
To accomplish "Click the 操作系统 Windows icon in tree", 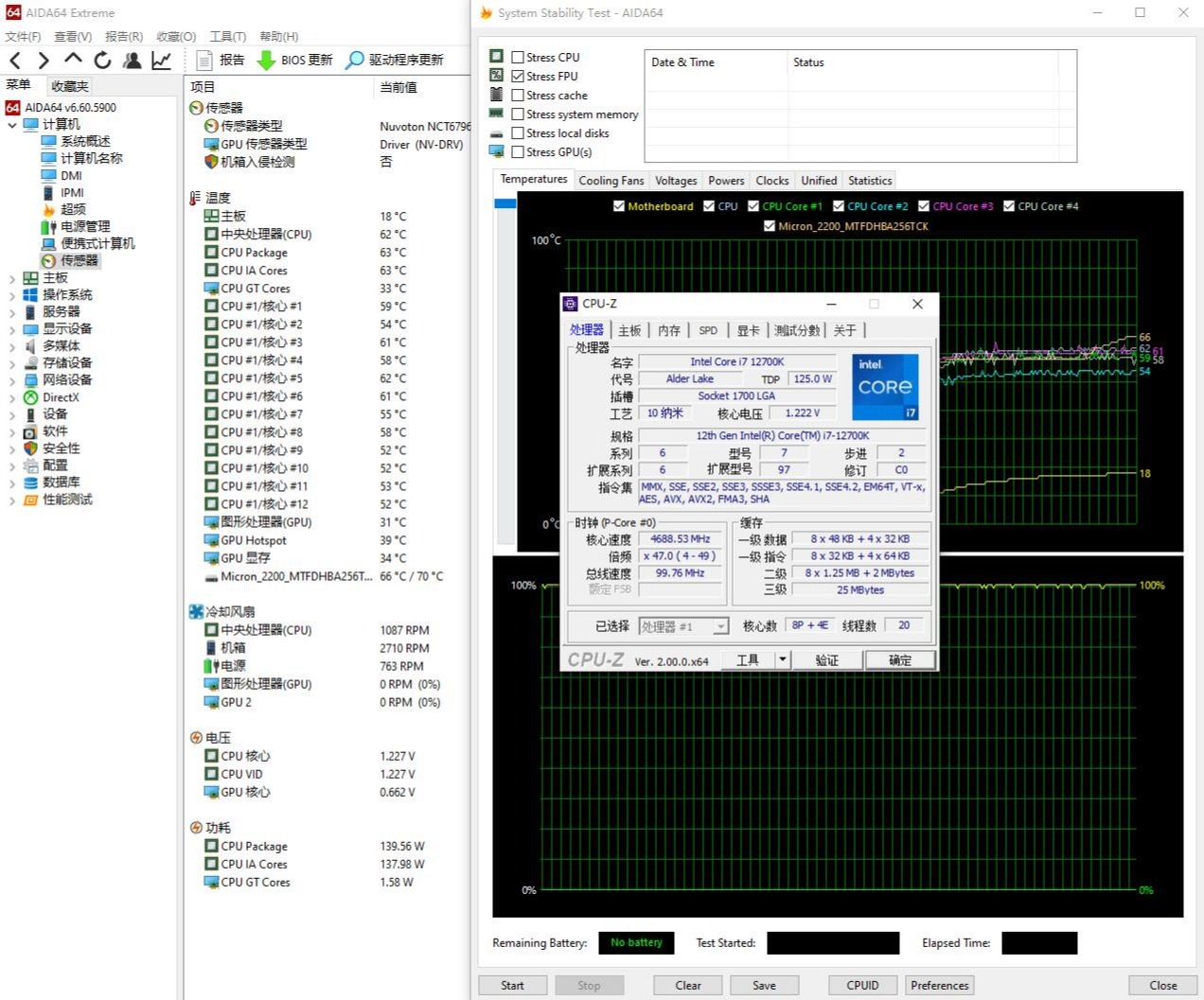I will pyautogui.click(x=30, y=295).
